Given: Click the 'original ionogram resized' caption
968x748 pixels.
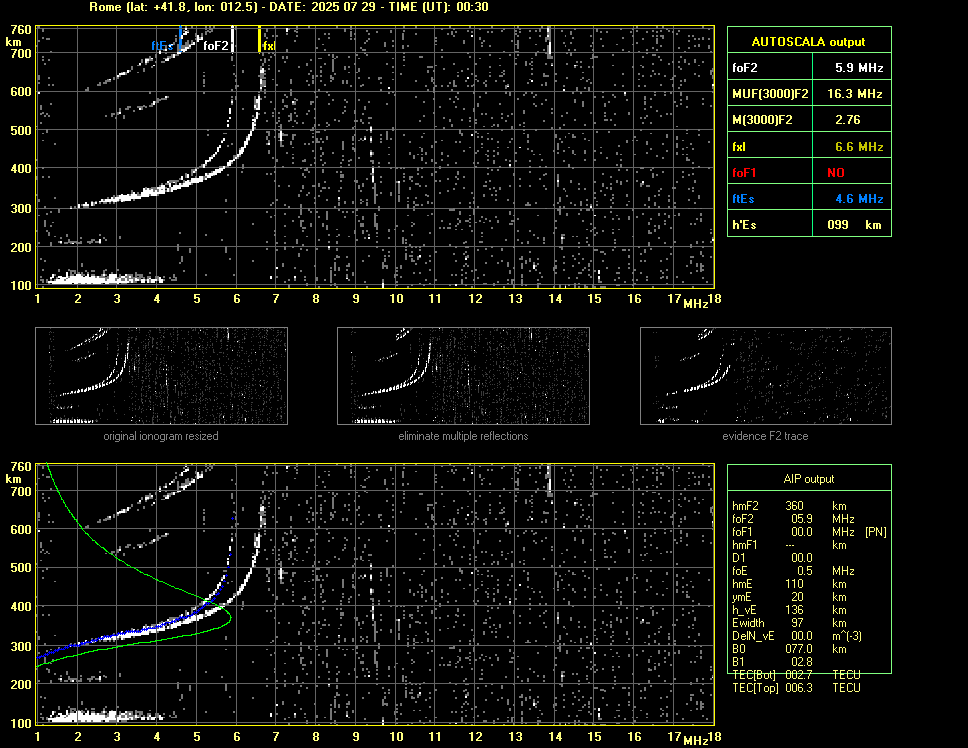Looking at the screenshot, I should coord(161,436).
